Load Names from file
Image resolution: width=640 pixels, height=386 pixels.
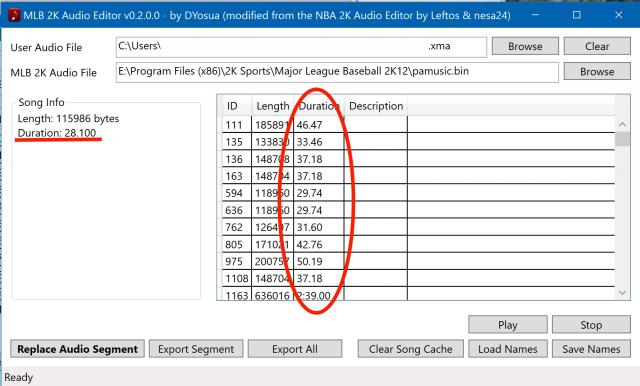tap(508, 349)
